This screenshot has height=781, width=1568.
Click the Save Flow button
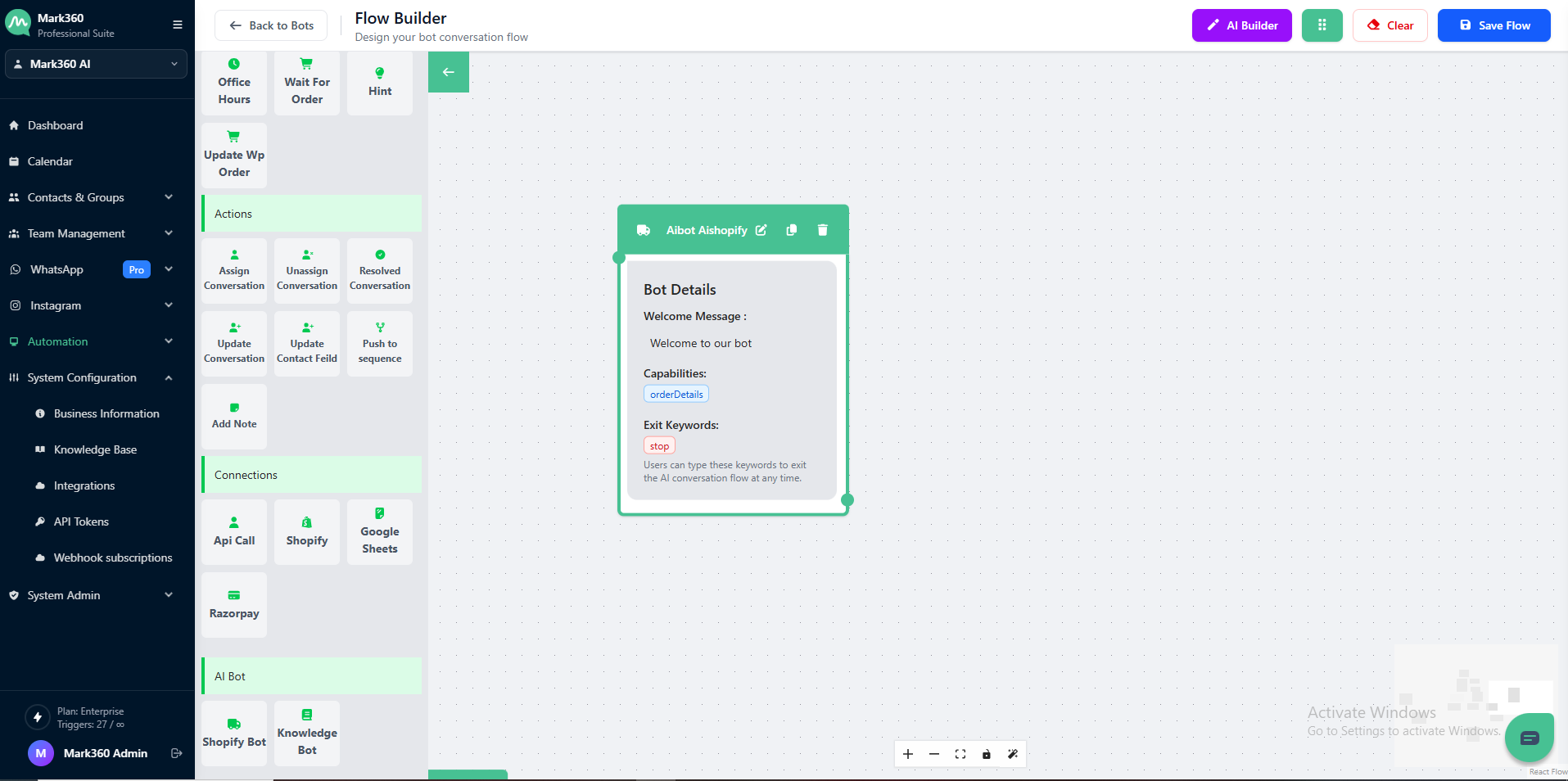tap(1493, 25)
